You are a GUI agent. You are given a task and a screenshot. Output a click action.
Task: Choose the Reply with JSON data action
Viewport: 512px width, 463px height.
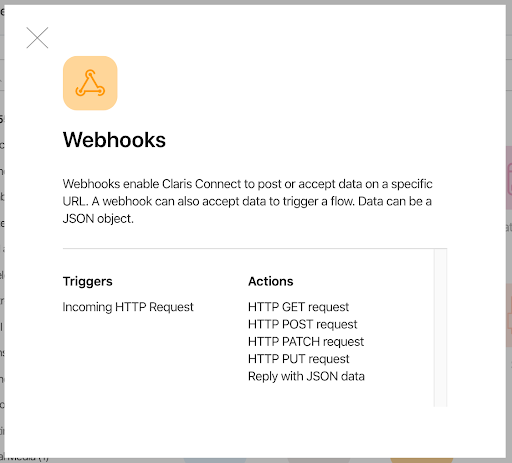pyautogui.click(x=306, y=376)
